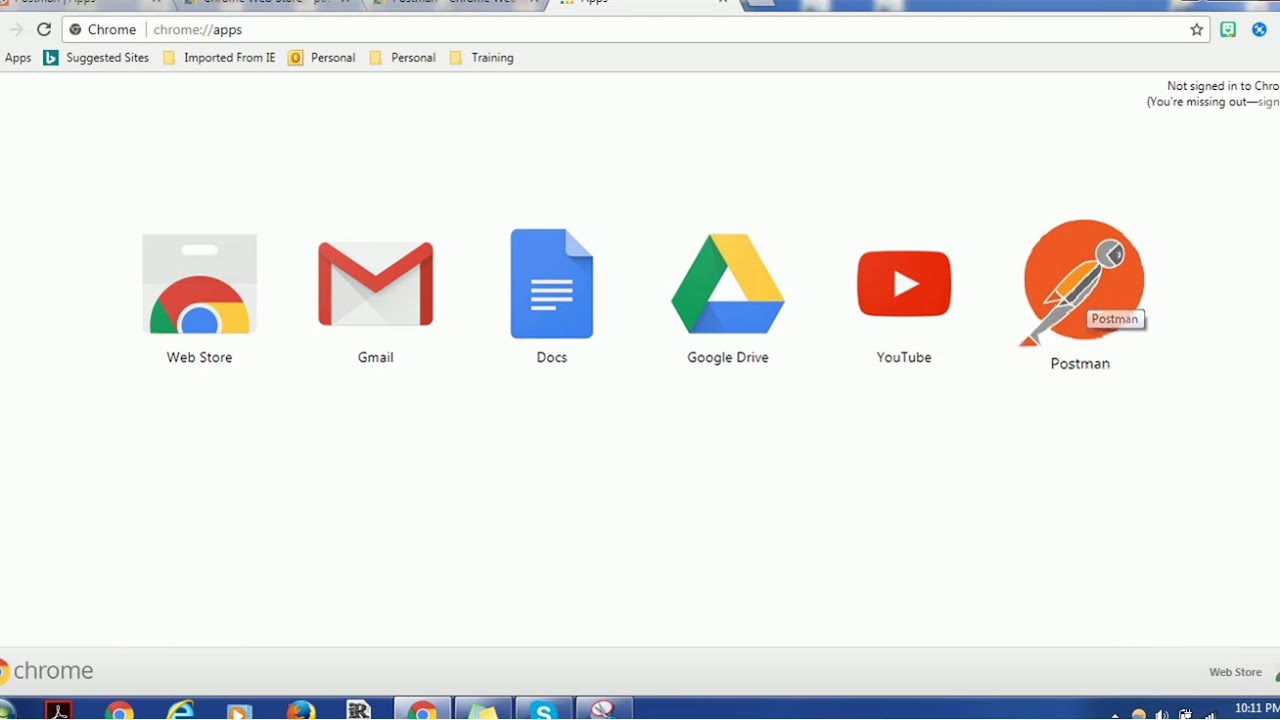Expand the Personal bookmark folder with folder icon
The height and width of the screenshot is (720, 1280).
click(x=402, y=58)
